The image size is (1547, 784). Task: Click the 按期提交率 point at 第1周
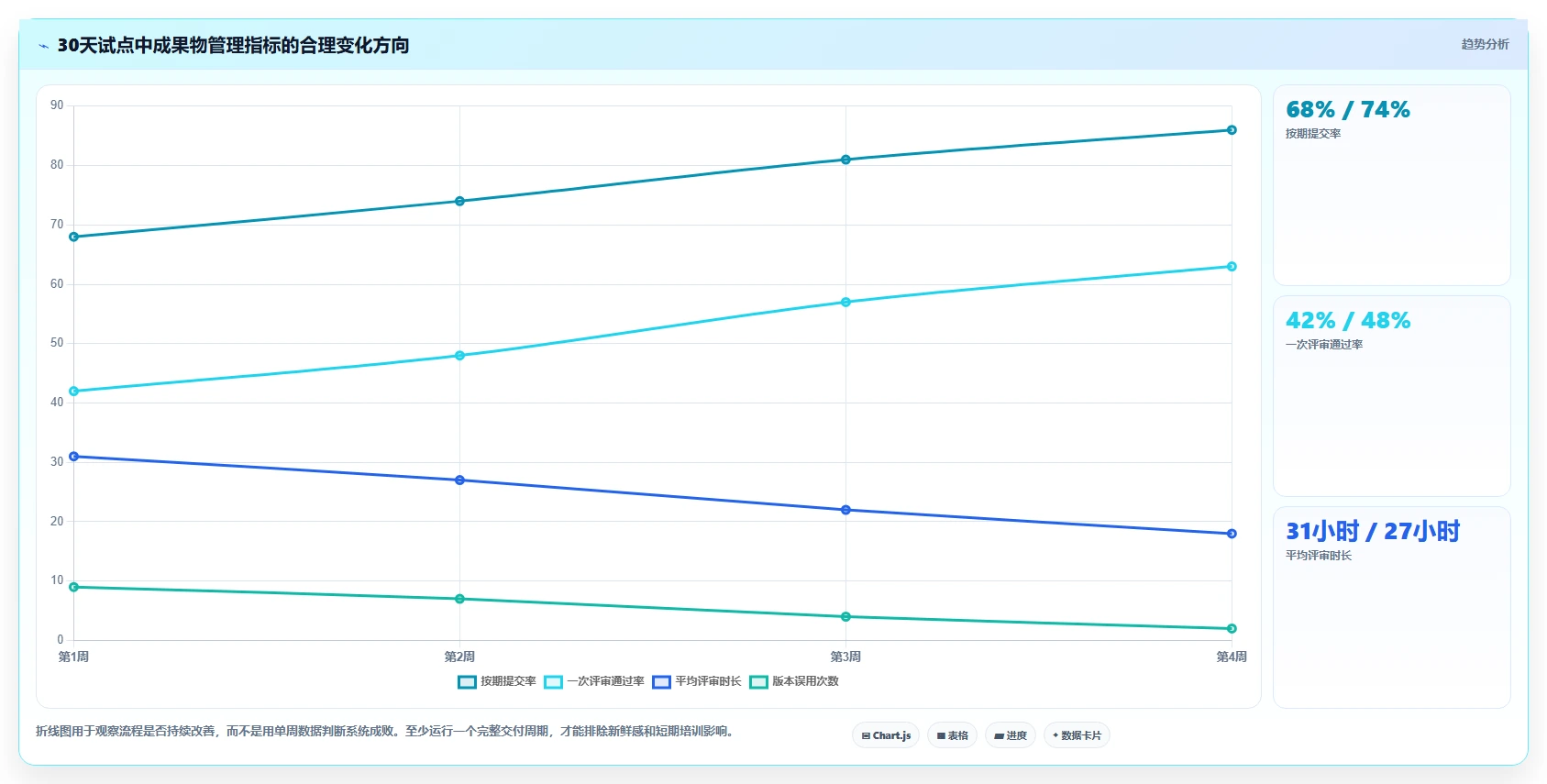tap(74, 237)
